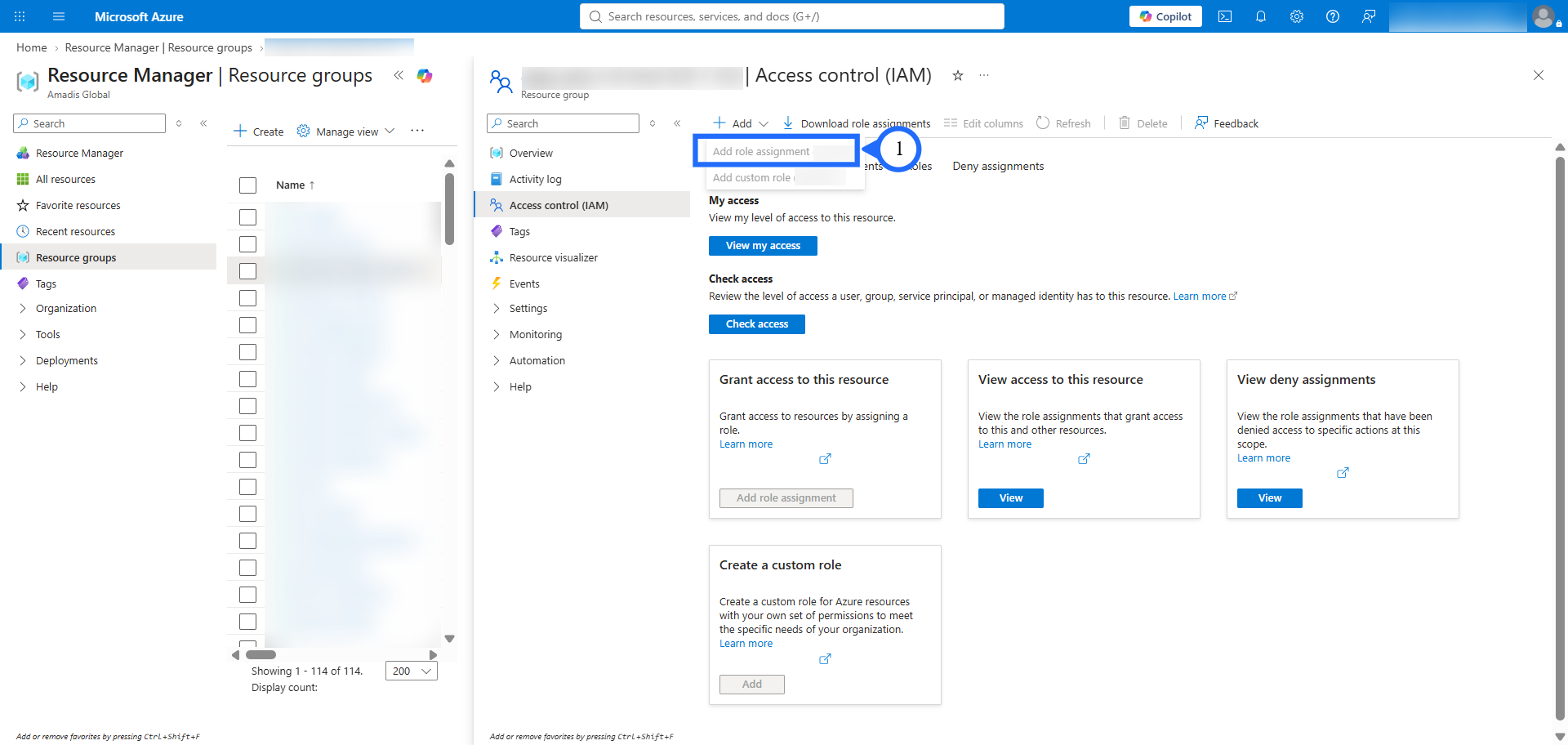Open more options ellipsis next to the star
Viewport: 1568px width, 745px height.
(984, 76)
